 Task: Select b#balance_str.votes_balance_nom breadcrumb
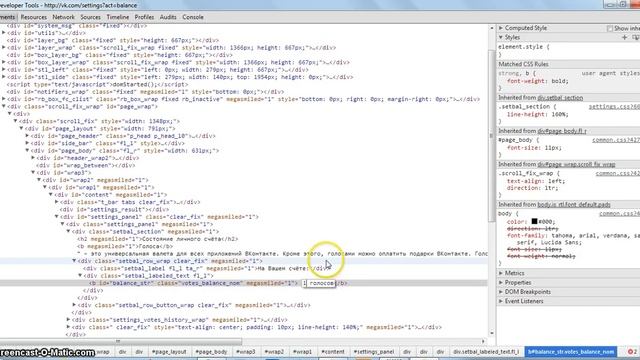(x=571, y=351)
